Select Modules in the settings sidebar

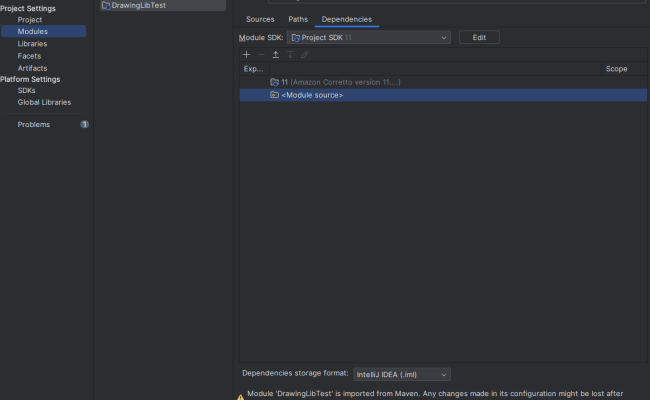[x=44, y=31]
